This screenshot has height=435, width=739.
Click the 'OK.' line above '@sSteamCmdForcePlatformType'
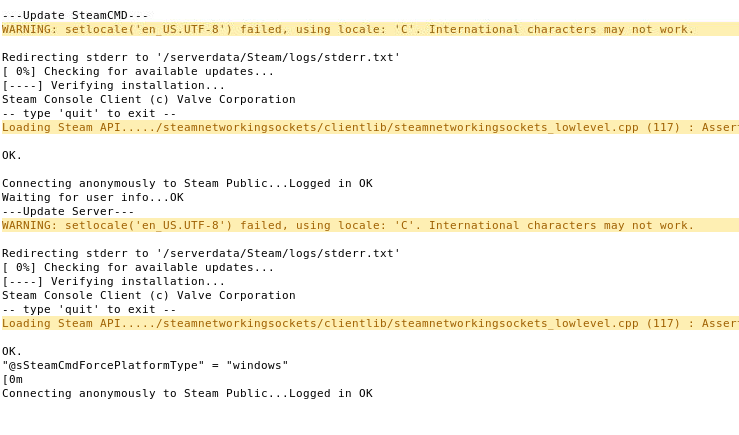12,351
